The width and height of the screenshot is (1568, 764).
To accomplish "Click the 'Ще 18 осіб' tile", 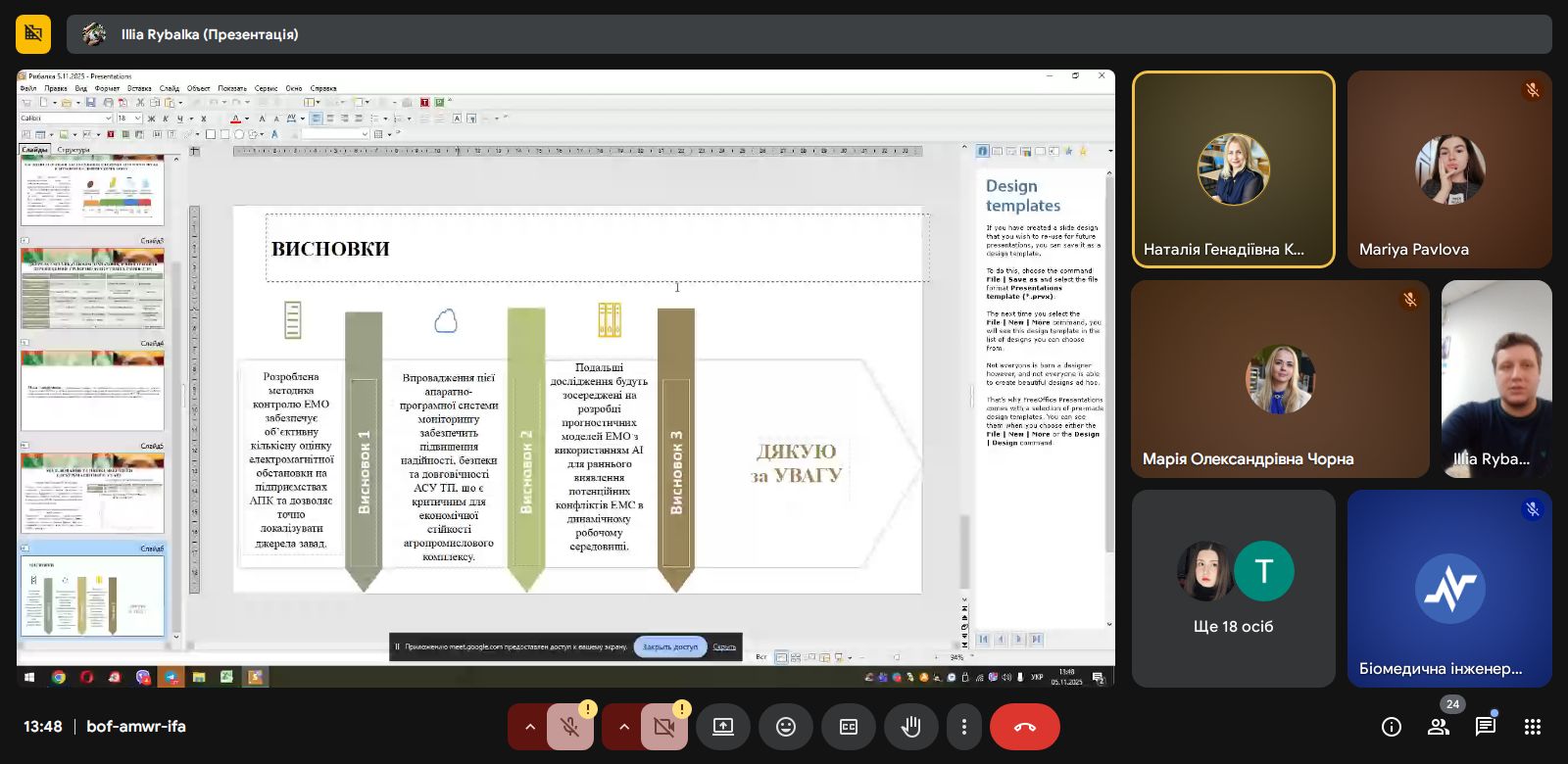I will 1233,589.
